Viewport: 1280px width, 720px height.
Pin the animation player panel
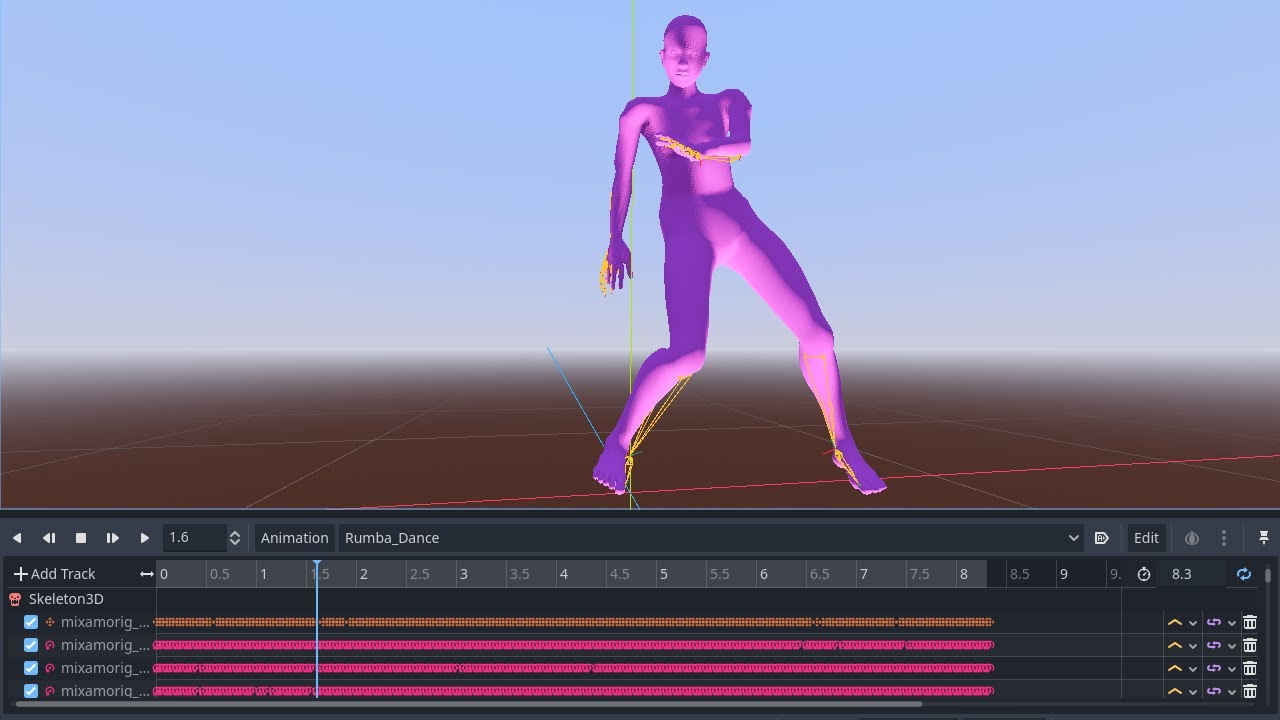[1264, 538]
